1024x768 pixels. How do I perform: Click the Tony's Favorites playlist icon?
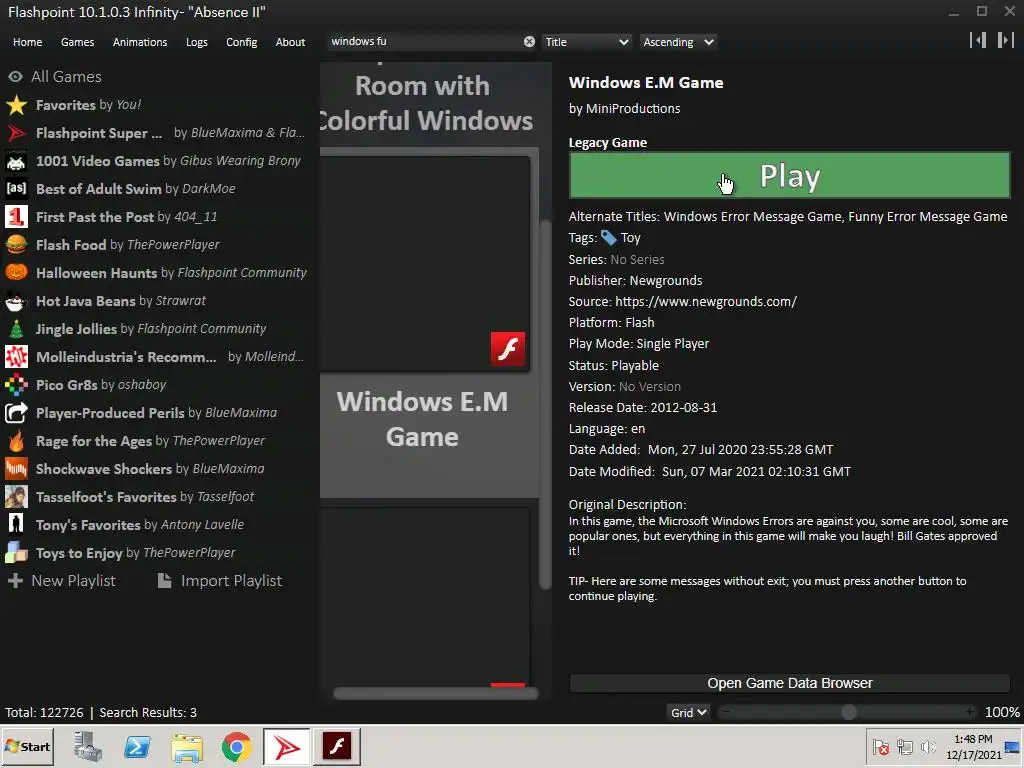[x=16, y=524]
